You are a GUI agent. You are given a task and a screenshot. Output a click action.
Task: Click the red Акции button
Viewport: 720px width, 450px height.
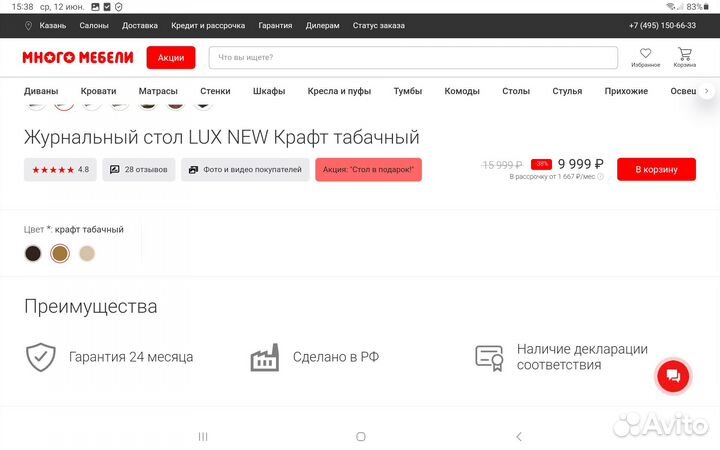click(171, 58)
